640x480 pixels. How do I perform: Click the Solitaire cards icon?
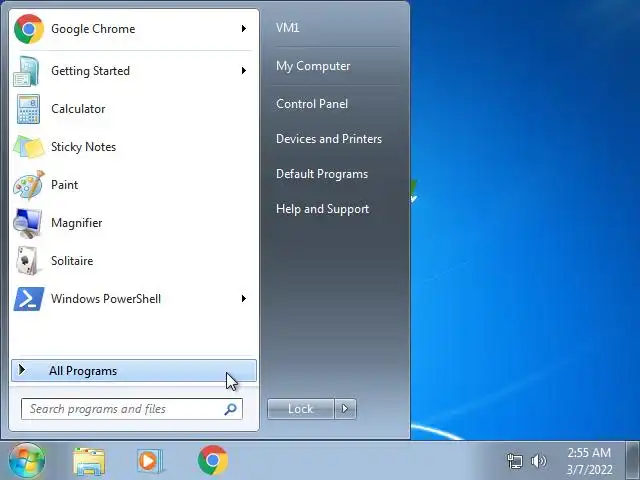pos(27,260)
